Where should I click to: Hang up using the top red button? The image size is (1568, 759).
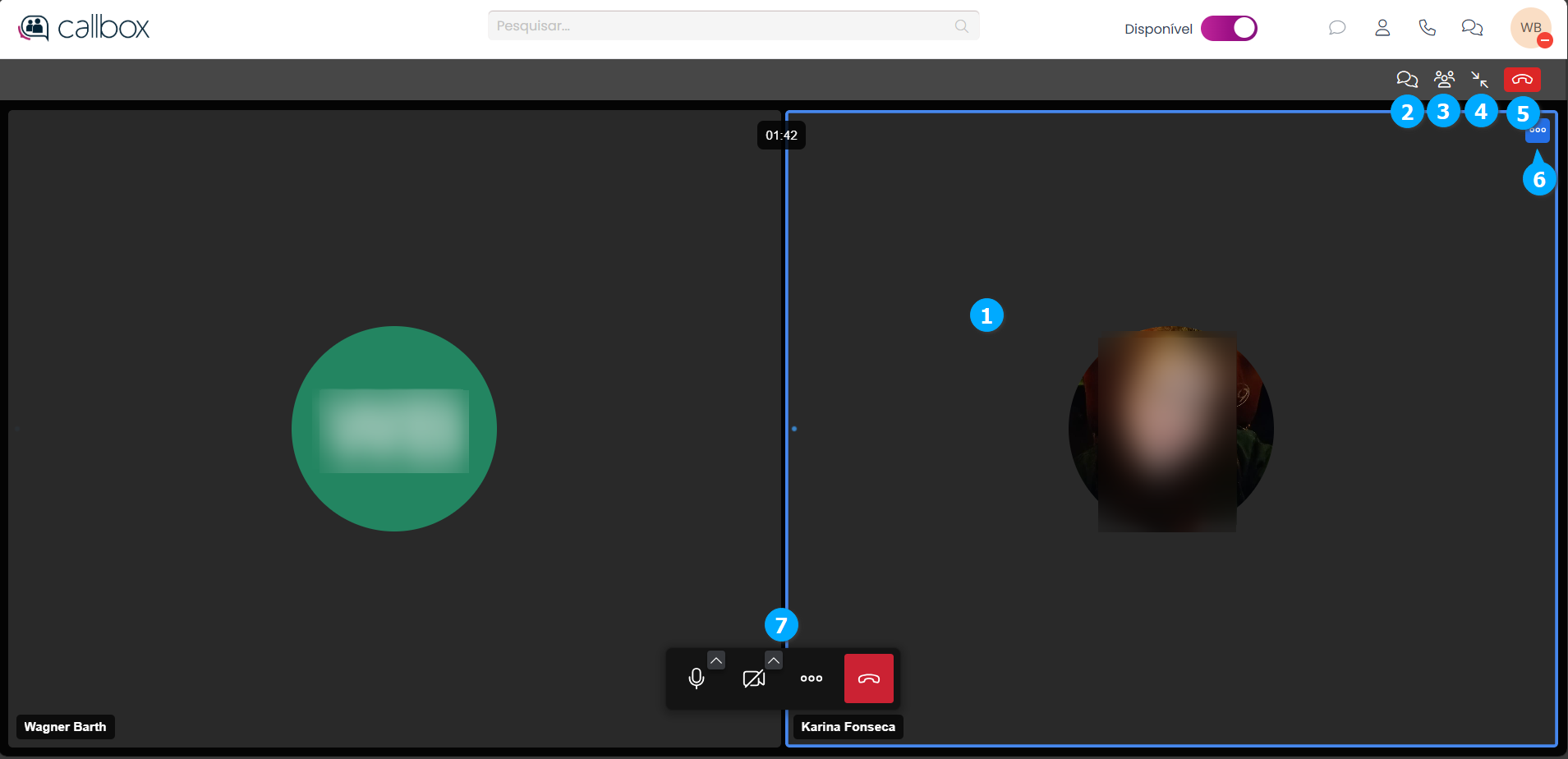pos(1522,79)
